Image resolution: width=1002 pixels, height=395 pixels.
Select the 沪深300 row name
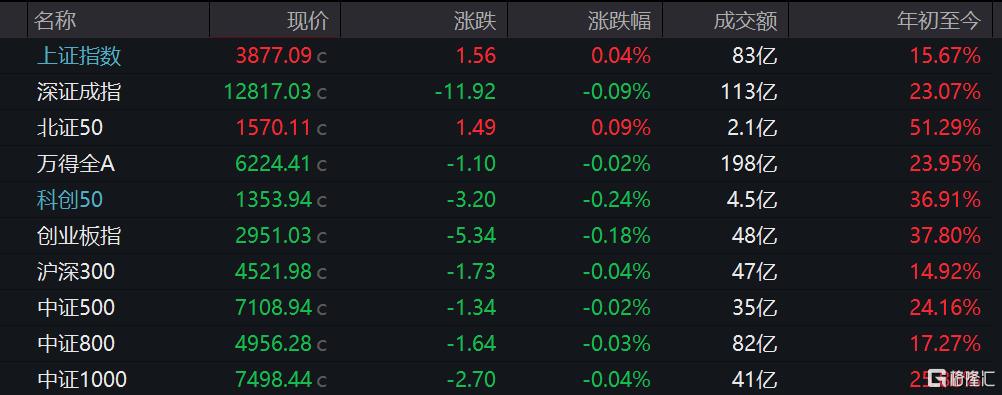pyautogui.click(x=75, y=272)
